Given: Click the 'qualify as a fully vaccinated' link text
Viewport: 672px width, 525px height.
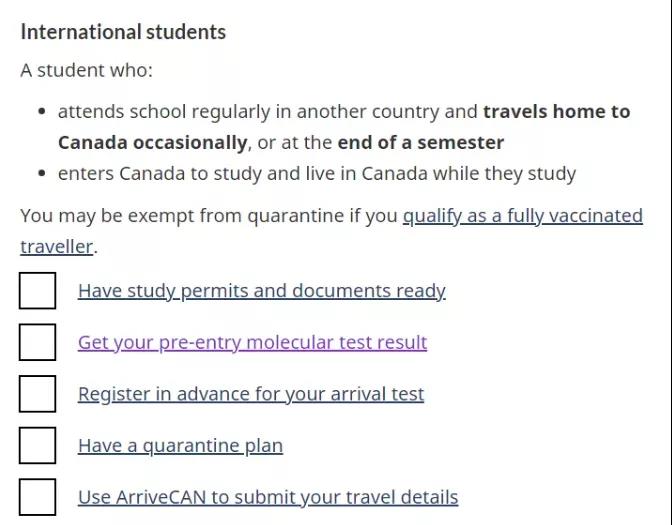Looking at the screenshot, I should (x=523, y=216).
